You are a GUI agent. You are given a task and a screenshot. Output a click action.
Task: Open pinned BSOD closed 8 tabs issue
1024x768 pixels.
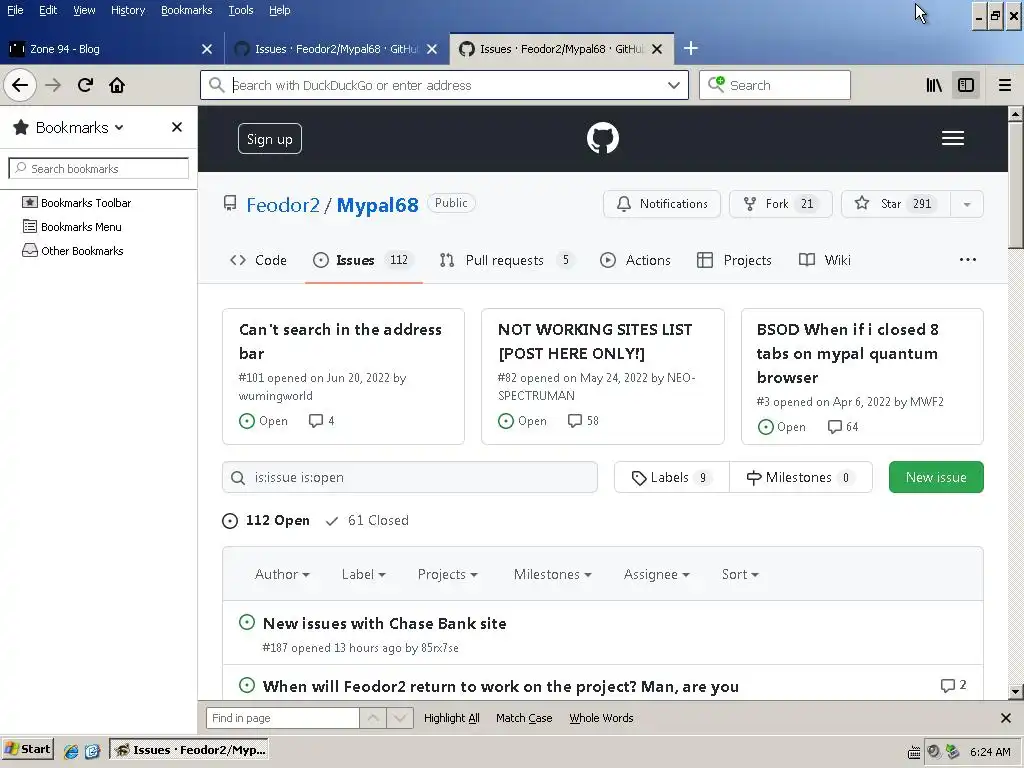tap(847, 353)
